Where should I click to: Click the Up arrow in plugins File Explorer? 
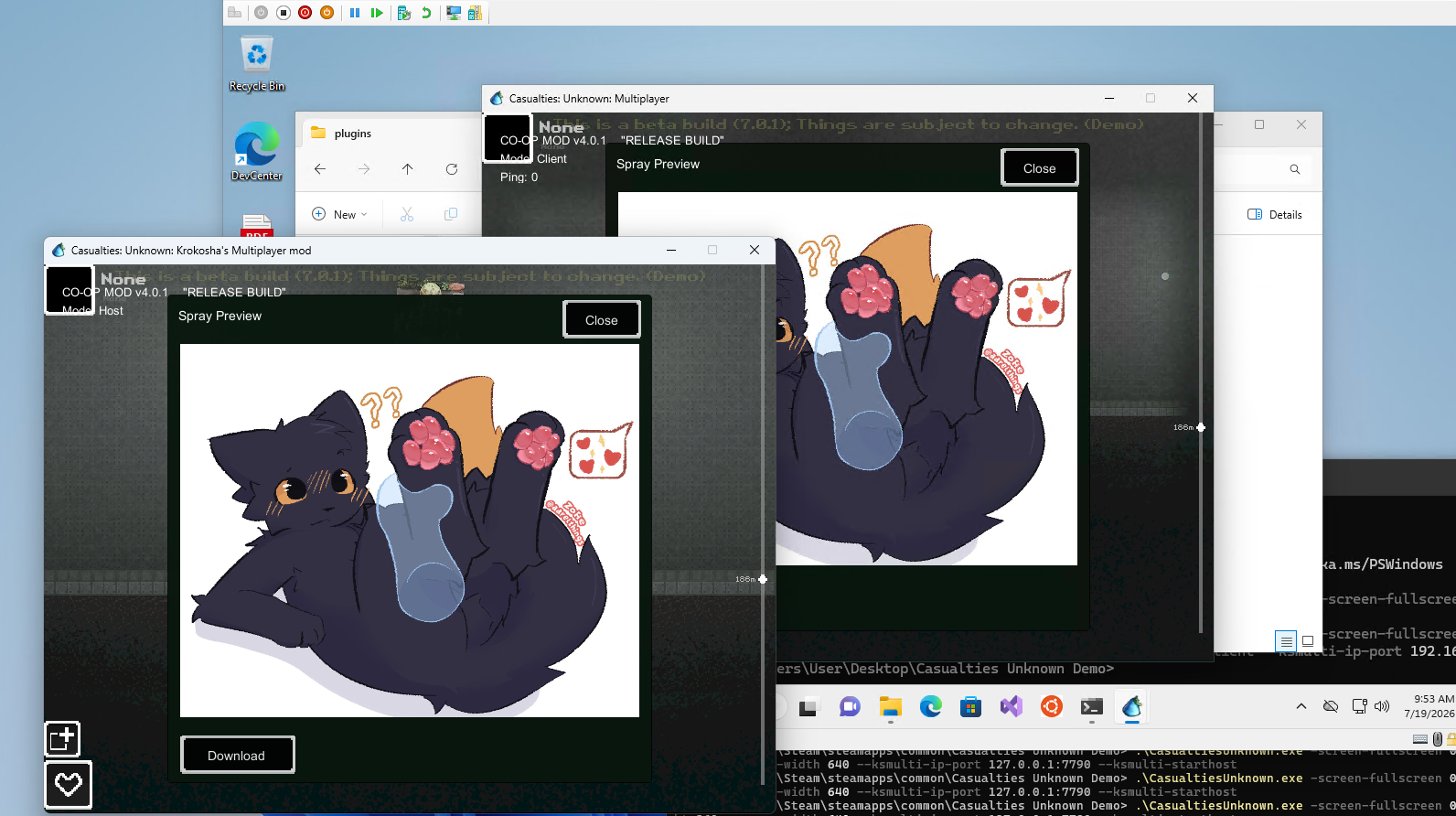(408, 169)
